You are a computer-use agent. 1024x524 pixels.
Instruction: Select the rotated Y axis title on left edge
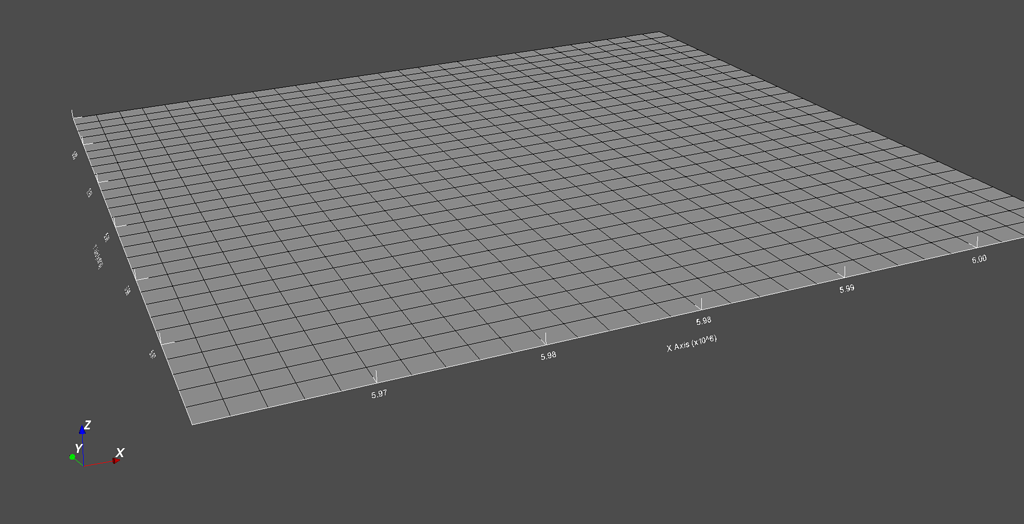click(98, 256)
